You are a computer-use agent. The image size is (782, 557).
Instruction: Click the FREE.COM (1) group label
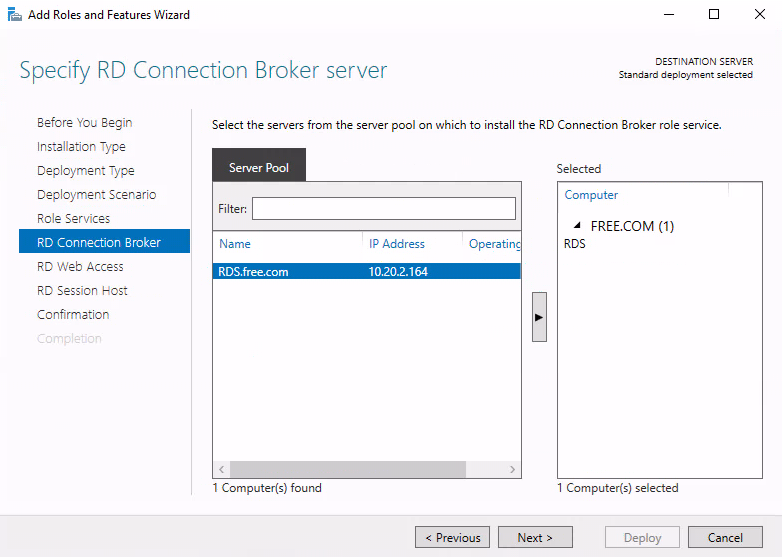click(632, 226)
